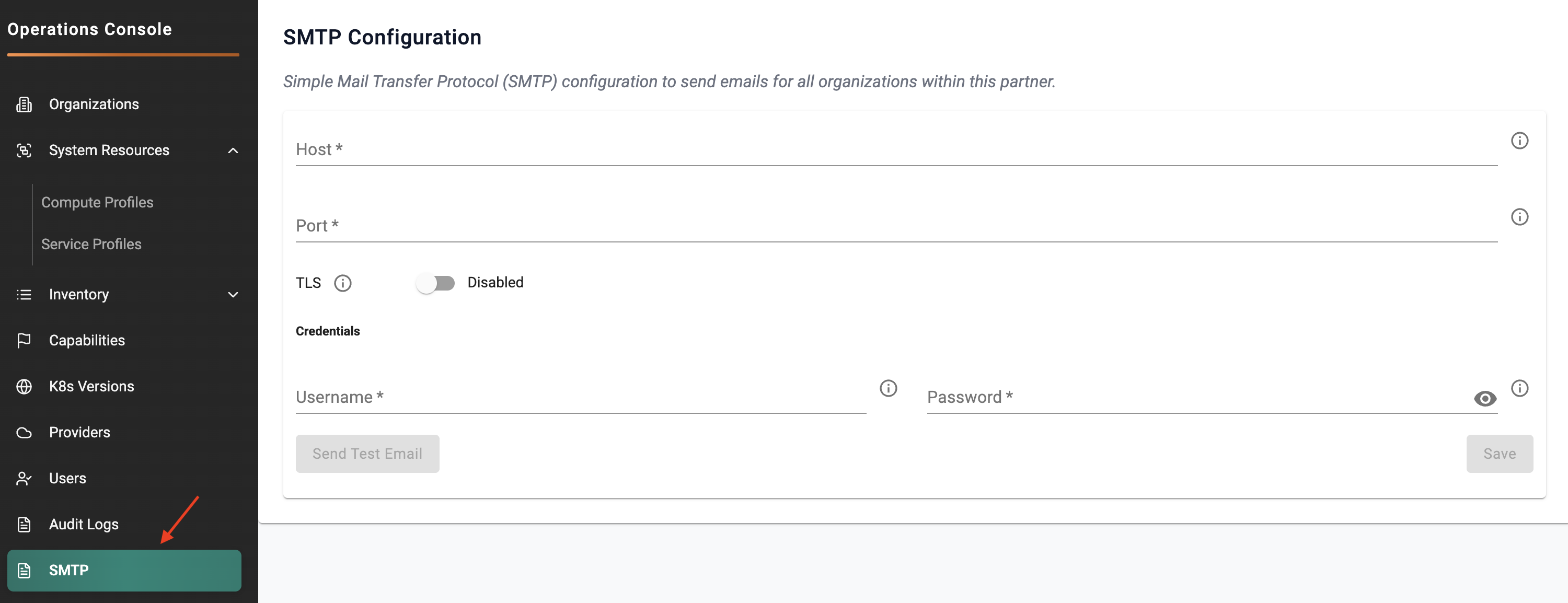Click the Save button
Viewport: 1568px width, 603px height.
[1499, 454]
